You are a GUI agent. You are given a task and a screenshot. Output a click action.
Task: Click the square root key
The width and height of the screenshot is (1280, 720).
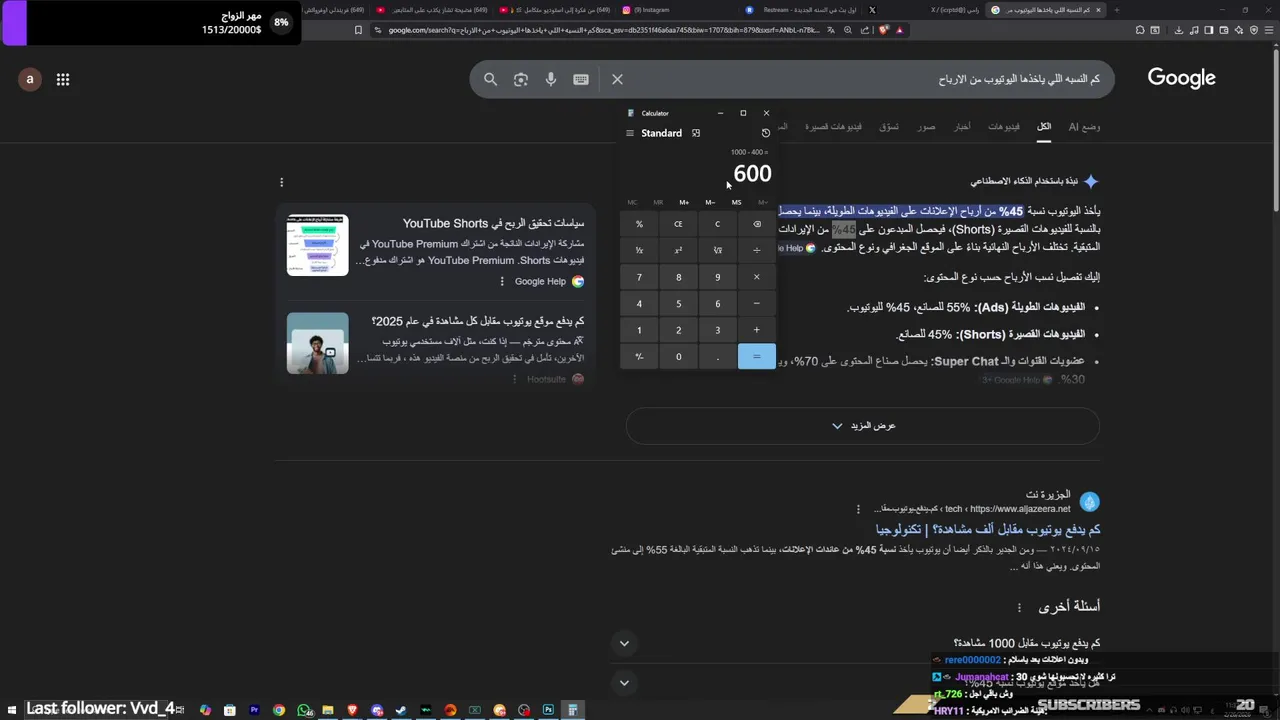point(717,250)
